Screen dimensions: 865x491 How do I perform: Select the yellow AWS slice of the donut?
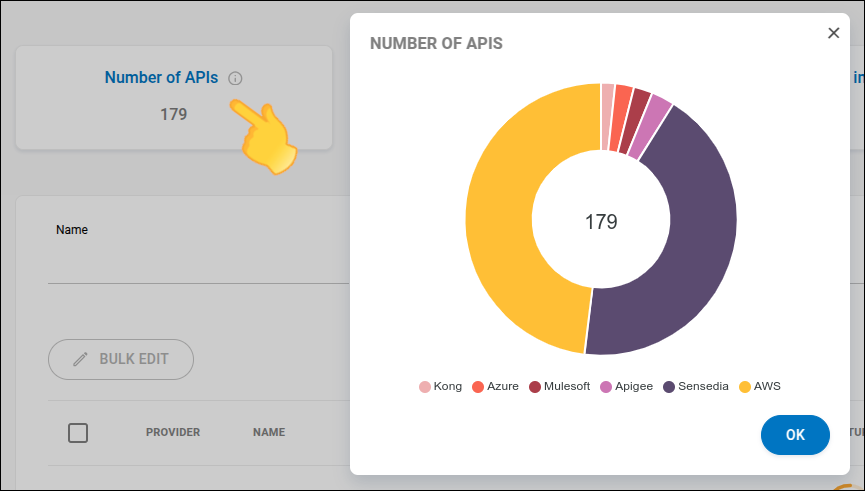point(500,220)
